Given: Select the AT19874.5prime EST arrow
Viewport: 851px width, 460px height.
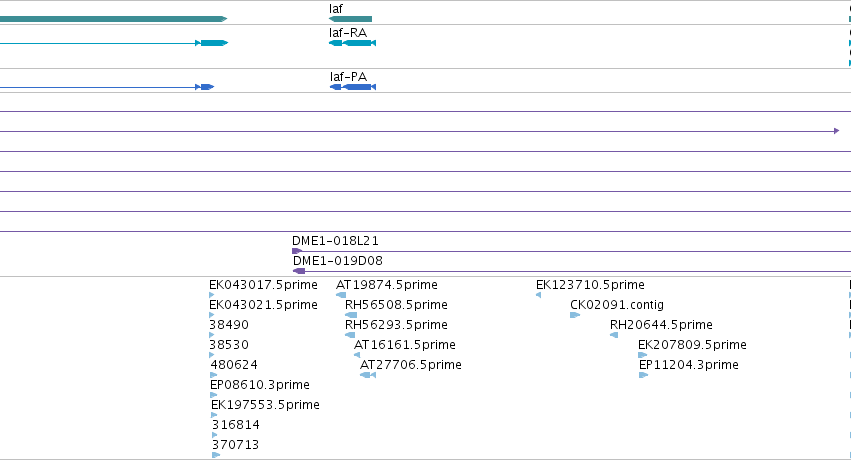Looking at the screenshot, I should pyautogui.click(x=341, y=295).
